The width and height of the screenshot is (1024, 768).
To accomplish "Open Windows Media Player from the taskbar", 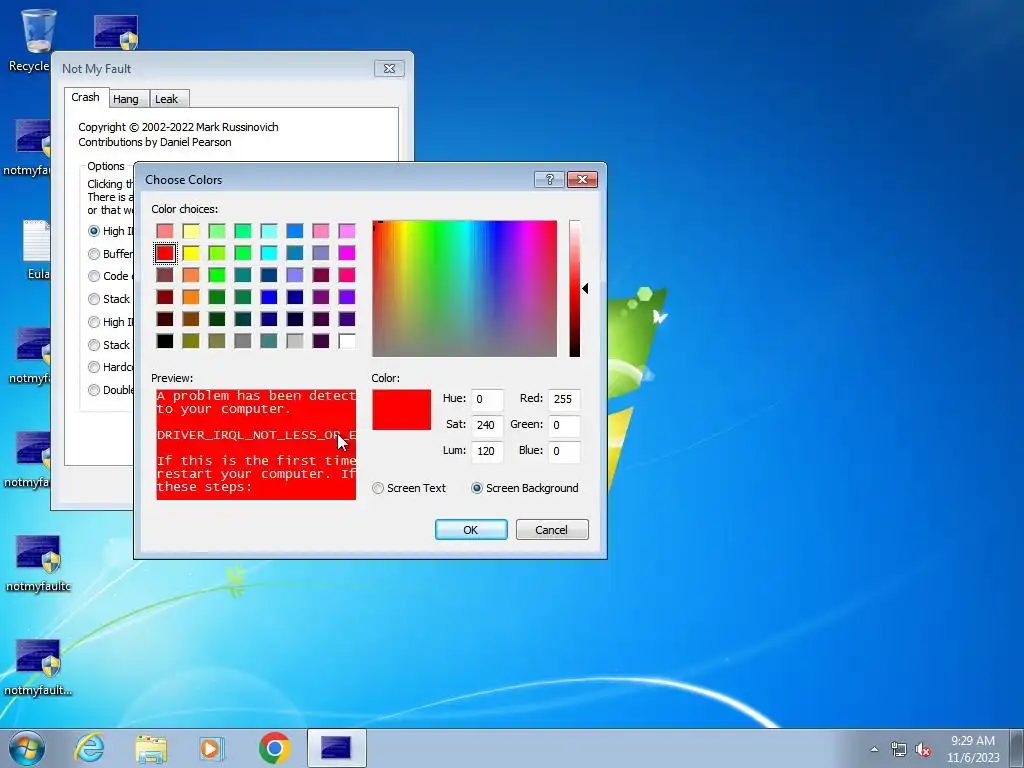I will (211, 748).
